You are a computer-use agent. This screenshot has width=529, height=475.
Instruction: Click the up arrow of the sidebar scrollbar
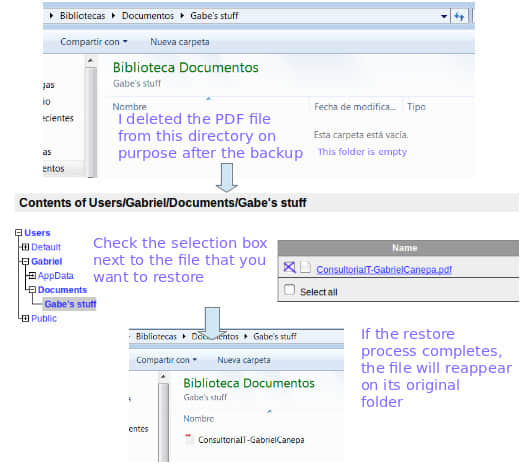pyautogui.click(x=90, y=61)
